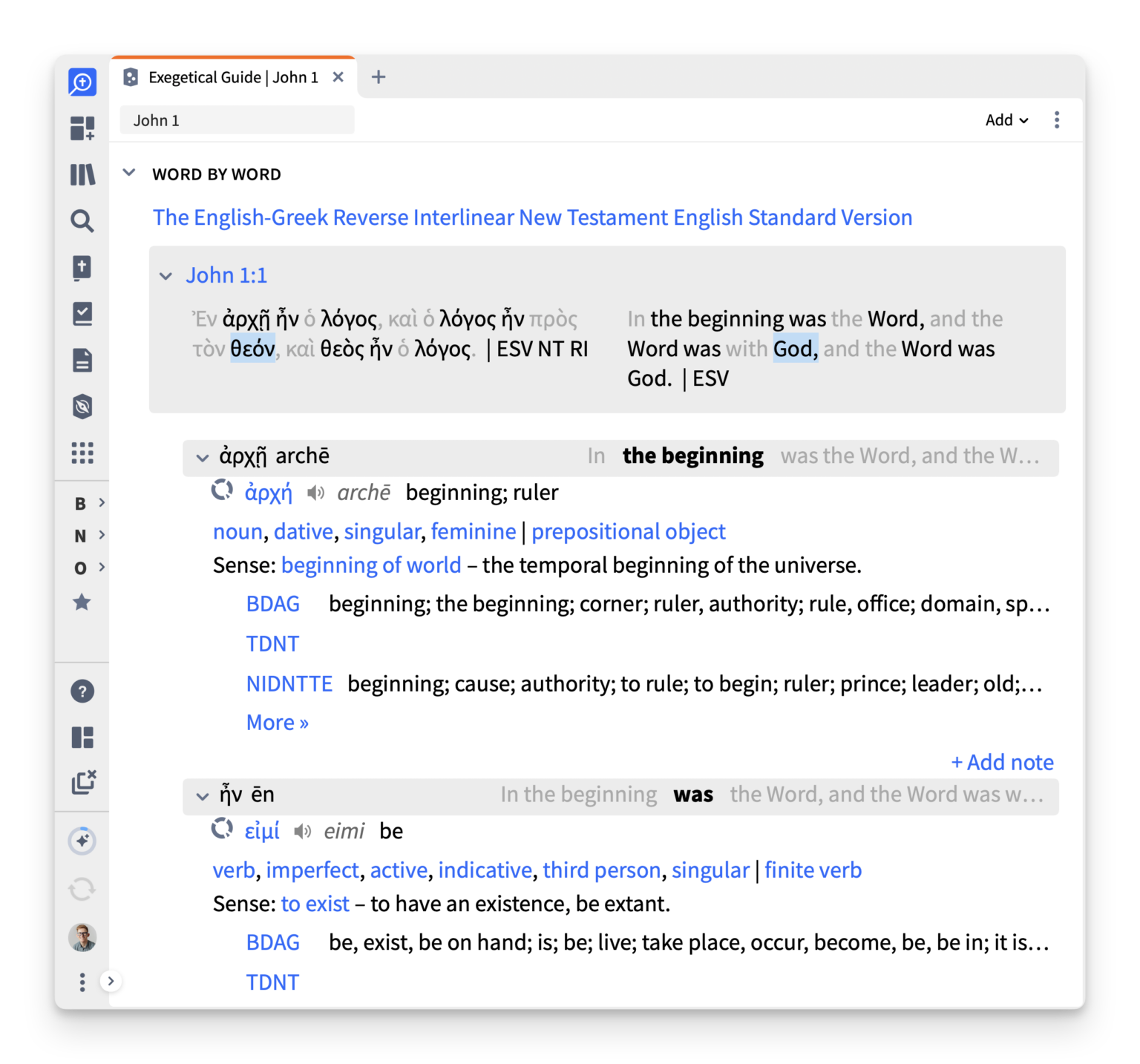This screenshot has height=1064, width=1140.
Task: Open the Layouts icon near the bottom
Action: 82,737
